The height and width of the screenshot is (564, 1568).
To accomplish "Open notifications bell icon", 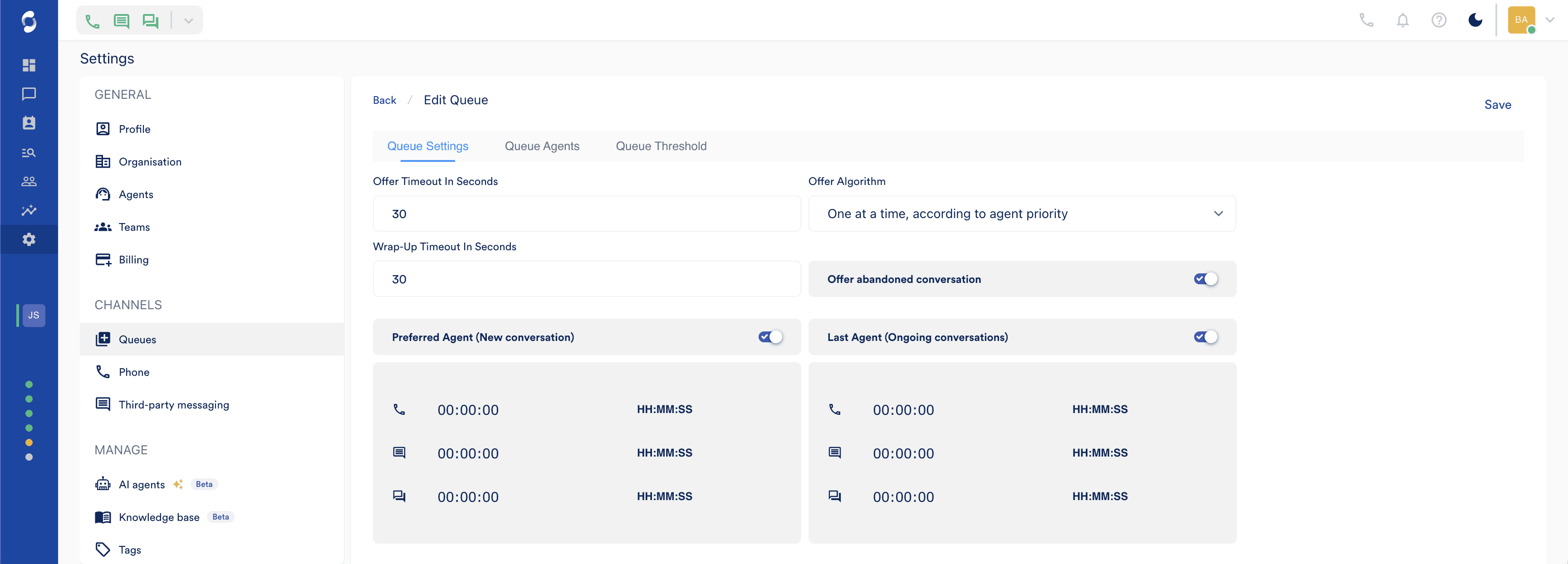I will pos(1403,20).
